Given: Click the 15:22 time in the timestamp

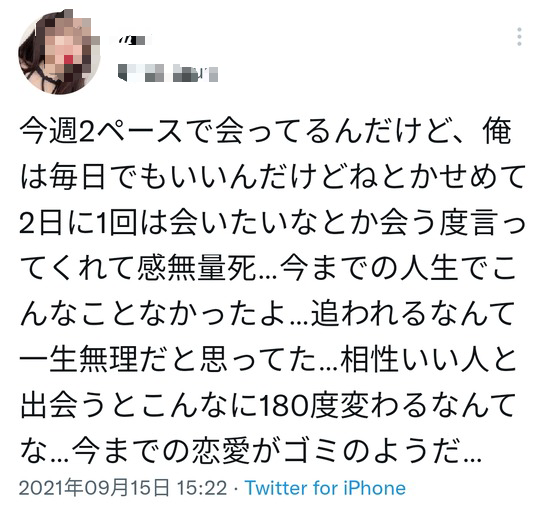Looking at the screenshot, I should click(201, 488).
